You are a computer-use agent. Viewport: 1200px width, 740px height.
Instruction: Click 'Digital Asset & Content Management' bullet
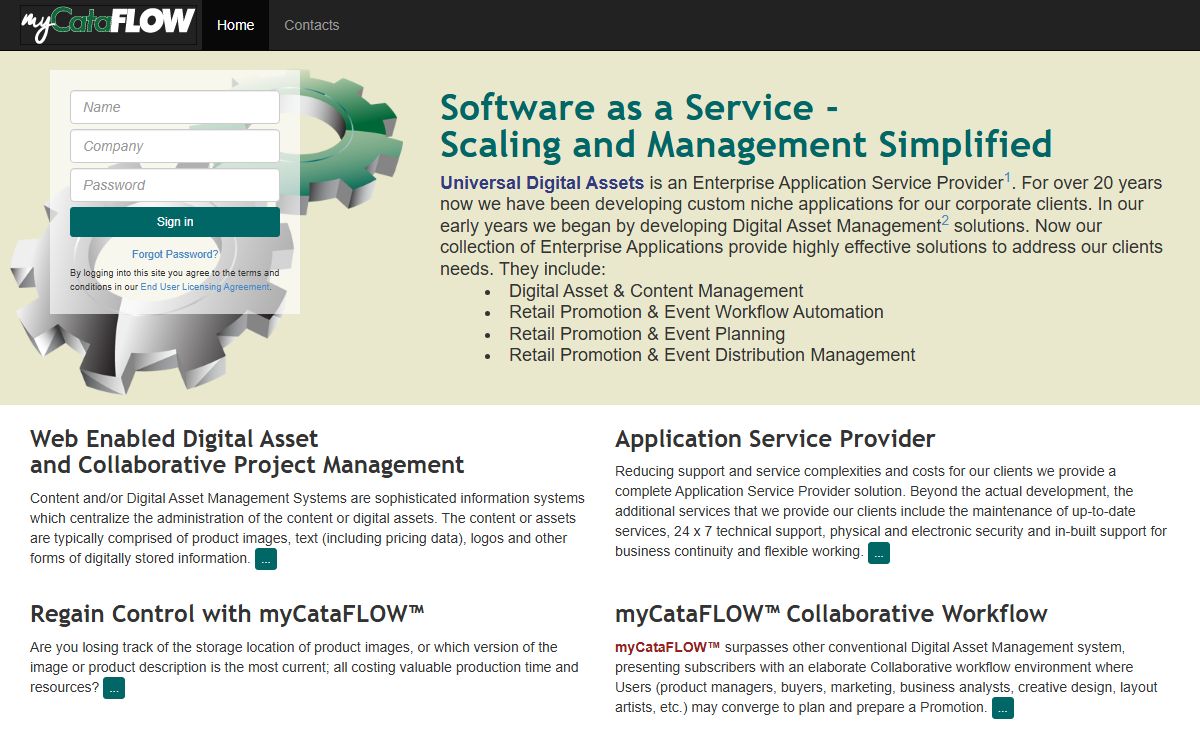click(x=656, y=291)
